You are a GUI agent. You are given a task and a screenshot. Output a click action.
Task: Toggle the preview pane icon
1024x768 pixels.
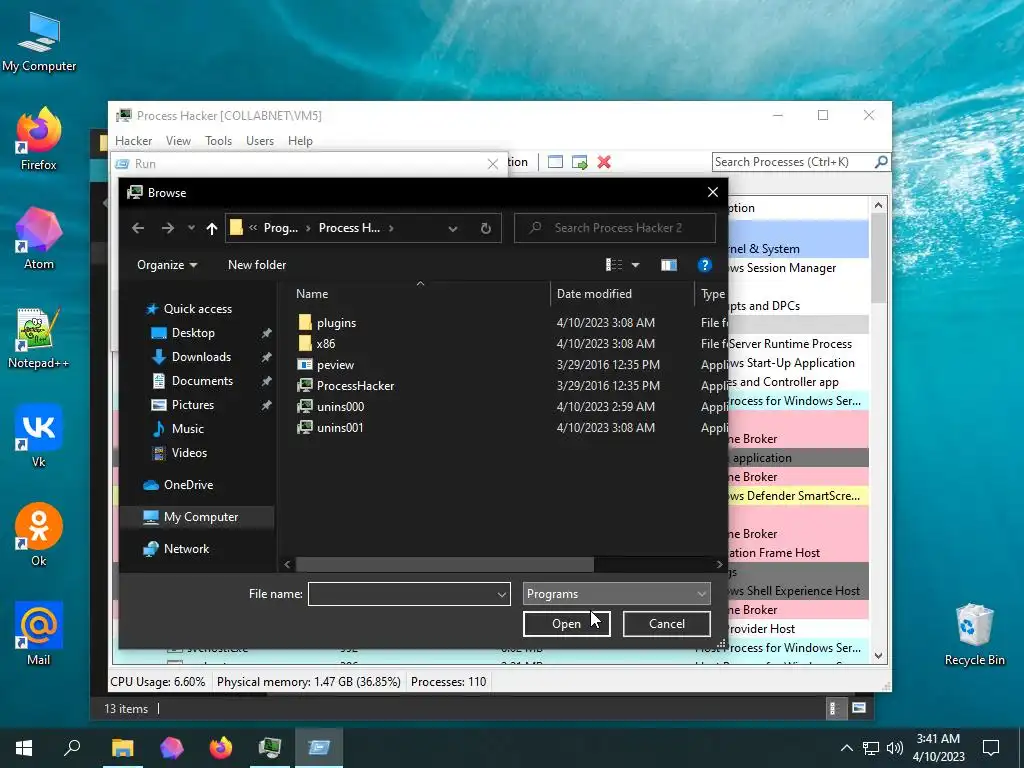[669, 264]
